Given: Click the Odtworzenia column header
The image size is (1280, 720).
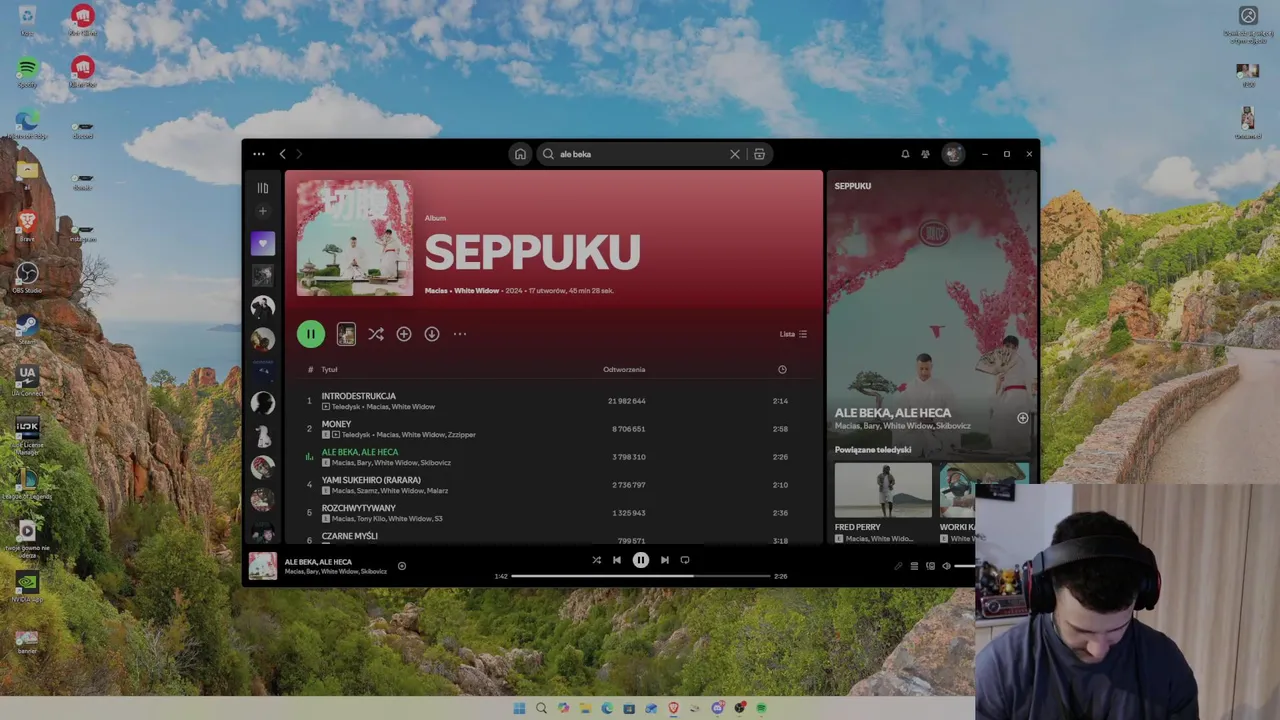Looking at the screenshot, I should (624, 370).
